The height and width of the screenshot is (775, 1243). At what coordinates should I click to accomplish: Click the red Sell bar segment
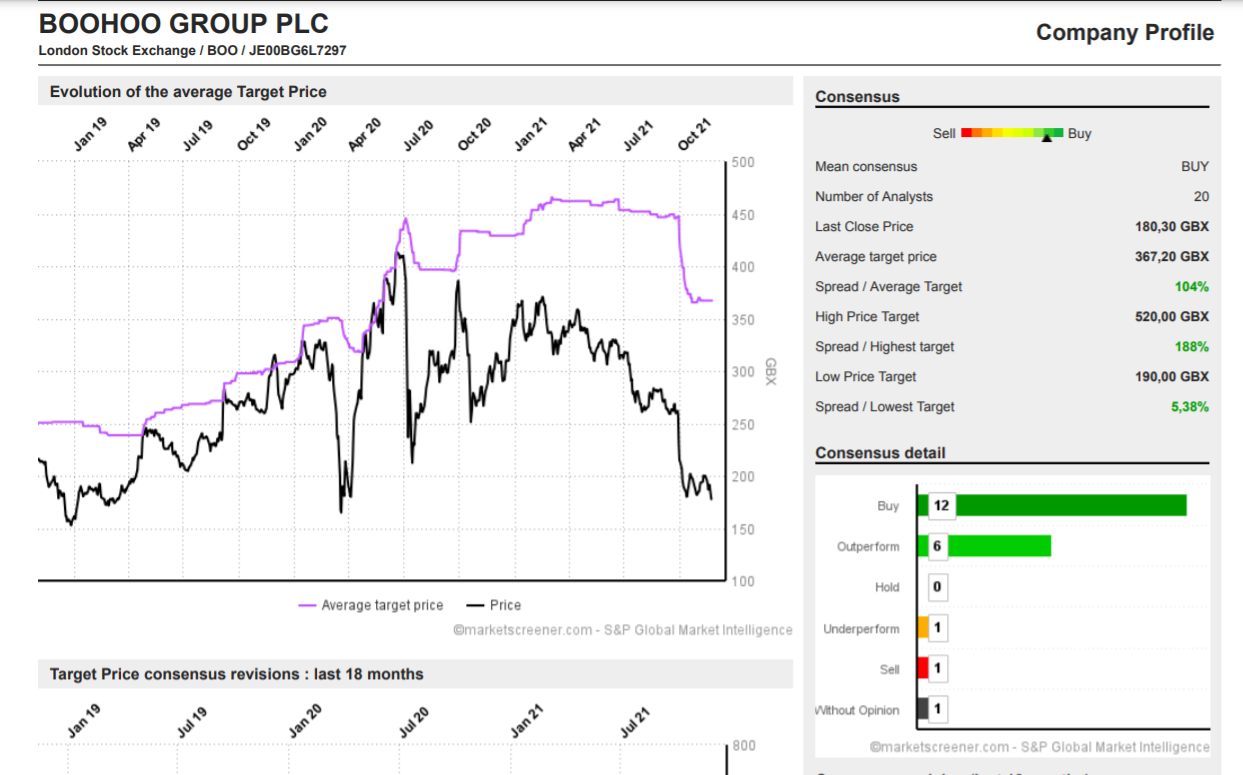click(x=922, y=669)
